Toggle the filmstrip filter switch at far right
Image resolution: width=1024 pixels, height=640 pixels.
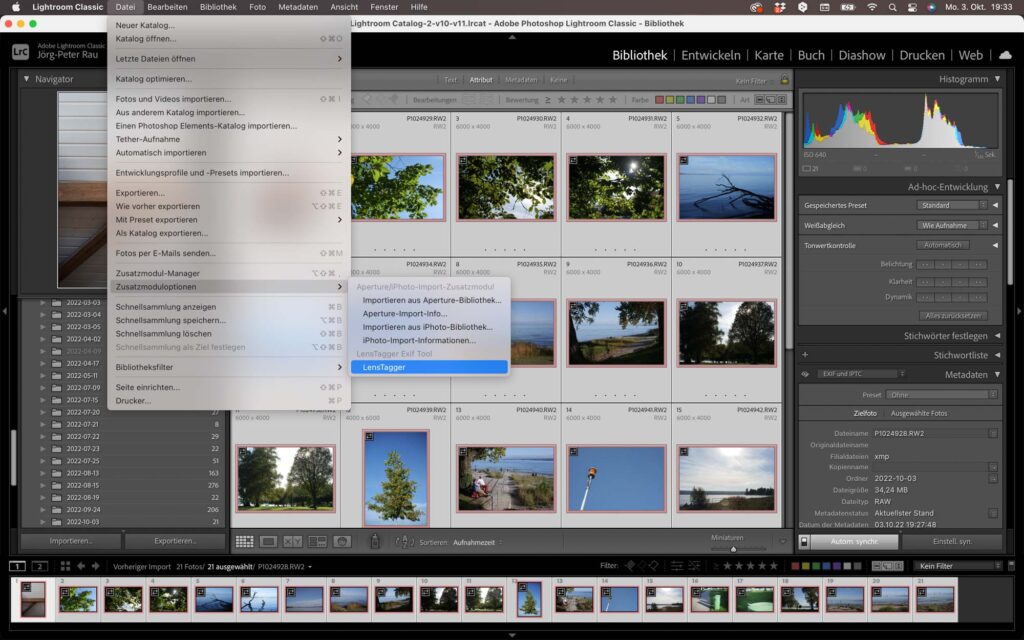[1011, 566]
